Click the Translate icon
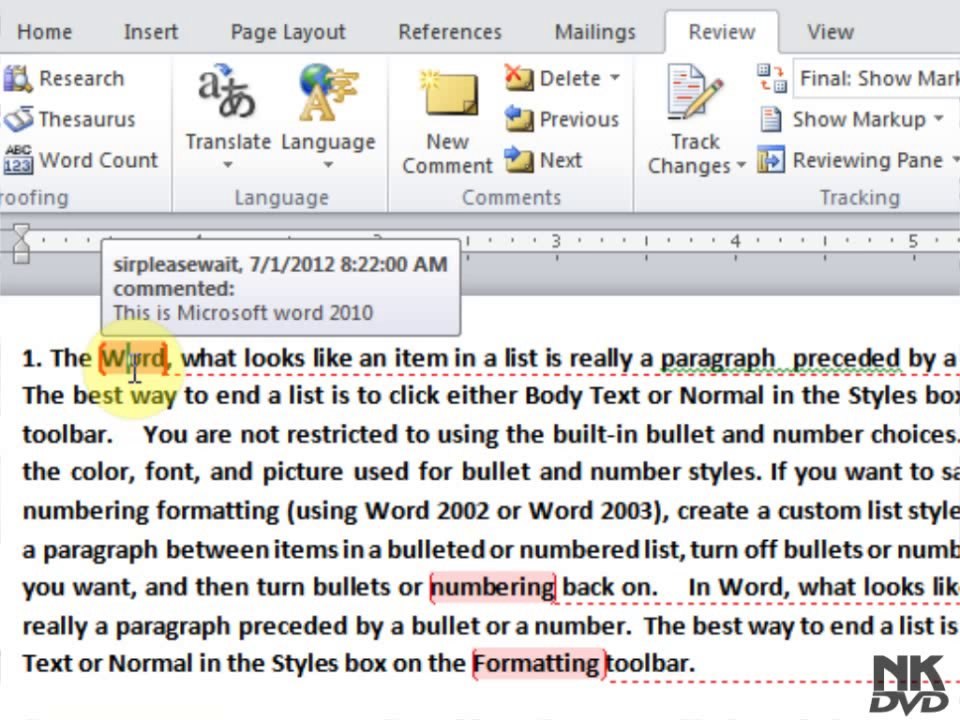The height and width of the screenshot is (720, 960). (x=226, y=91)
